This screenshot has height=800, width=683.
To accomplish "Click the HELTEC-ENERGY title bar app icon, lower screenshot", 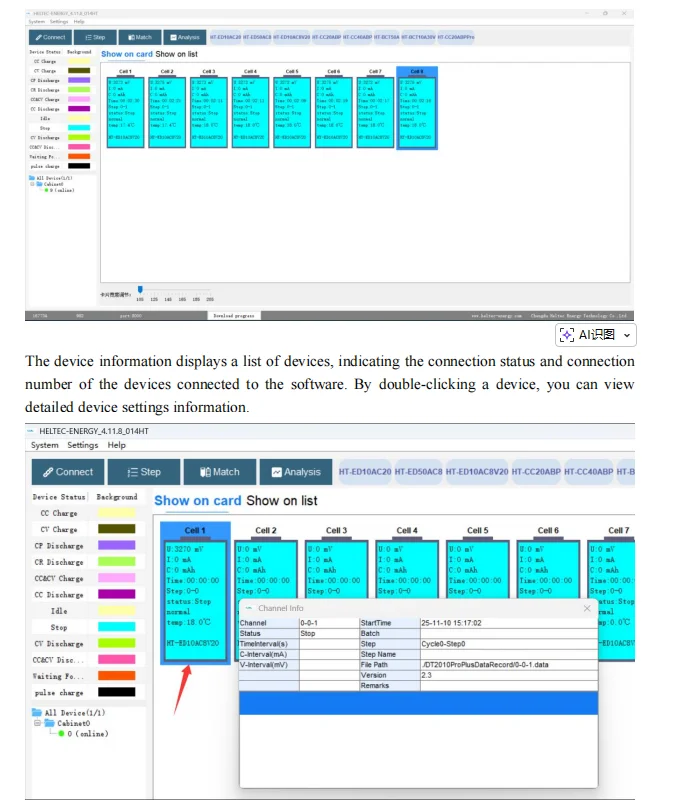I will [31, 431].
